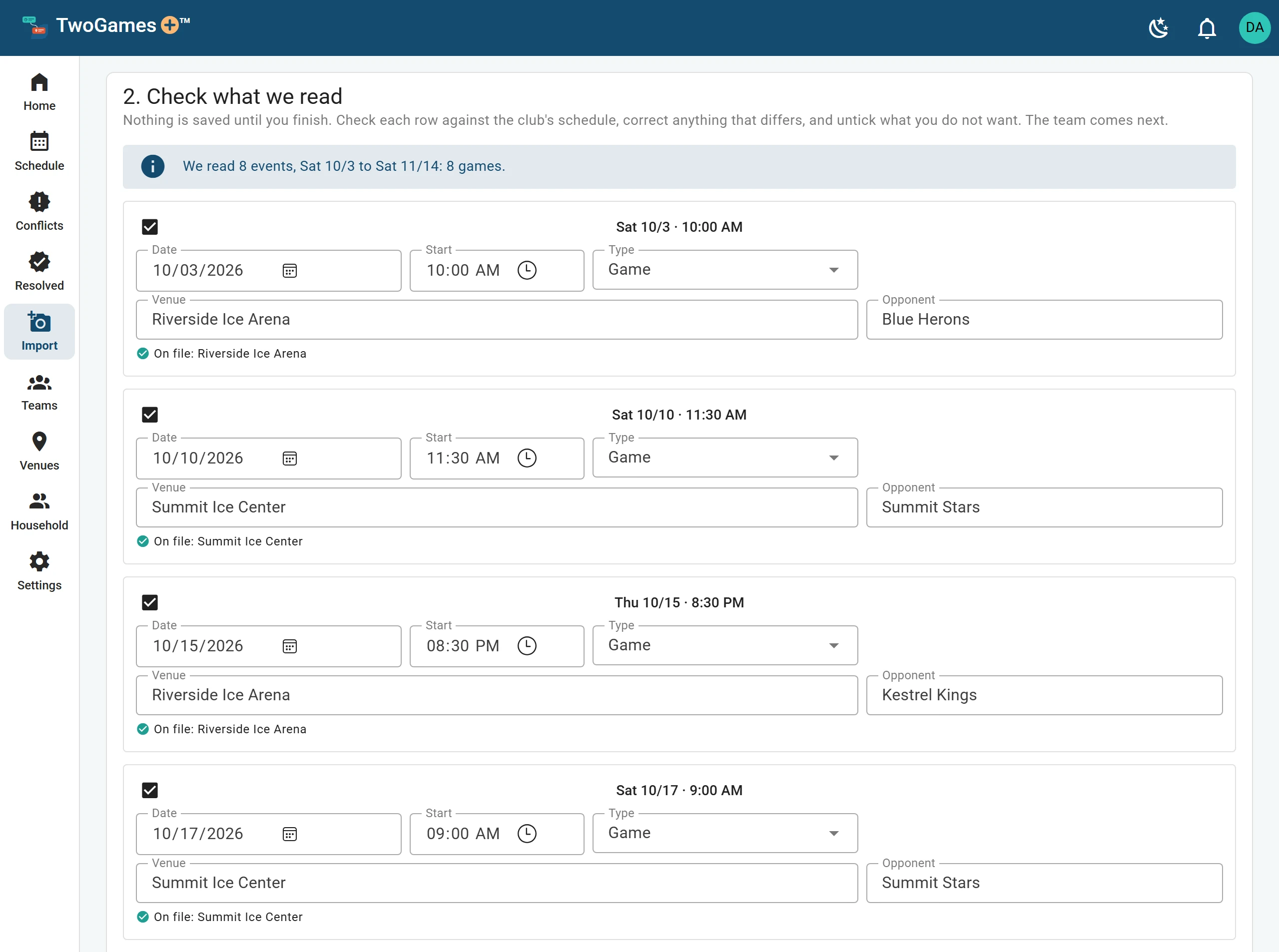
Task: Open Resolved in the sidebar
Action: pyautogui.click(x=39, y=272)
